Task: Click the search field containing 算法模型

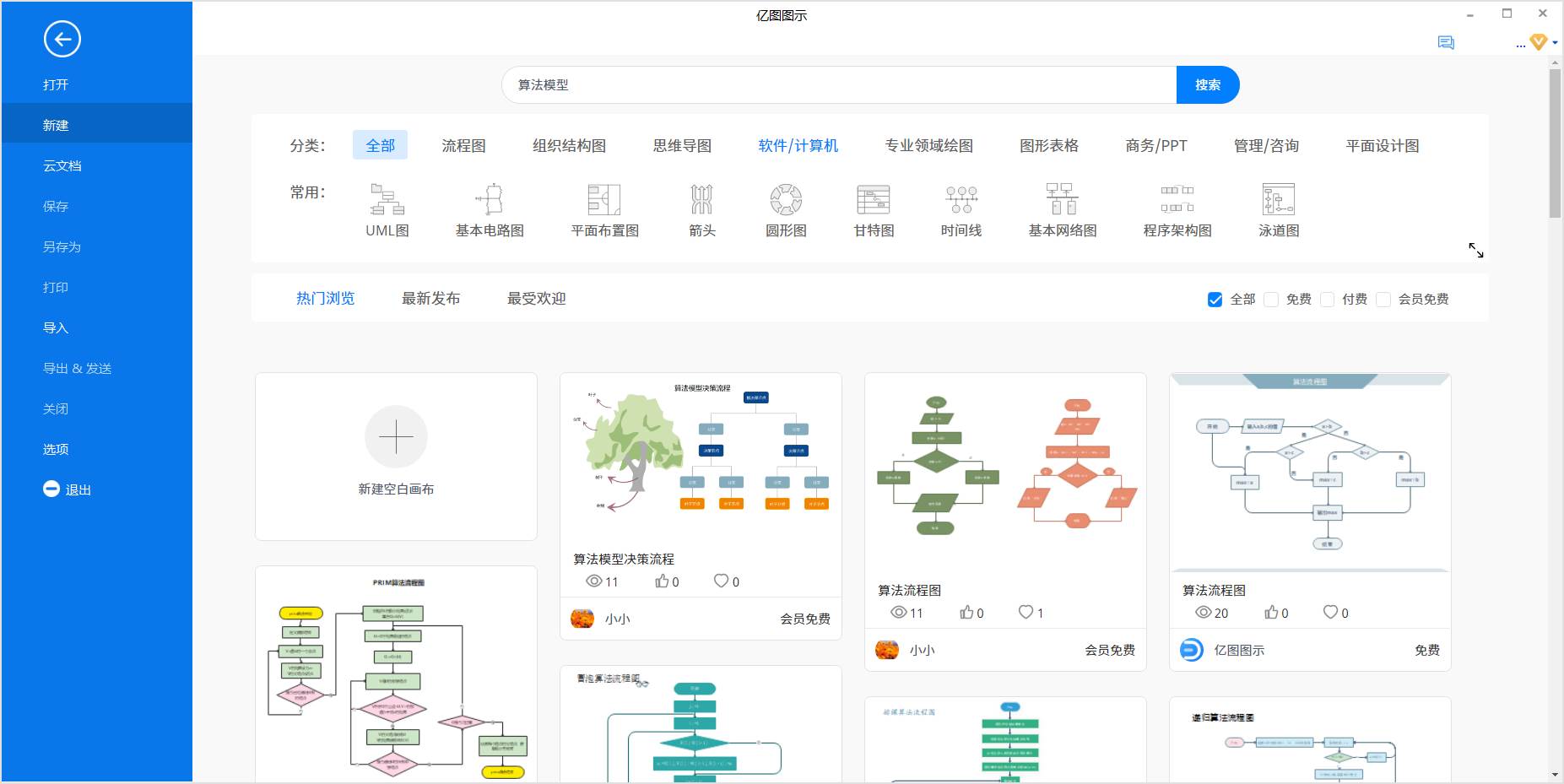Action: (x=839, y=84)
